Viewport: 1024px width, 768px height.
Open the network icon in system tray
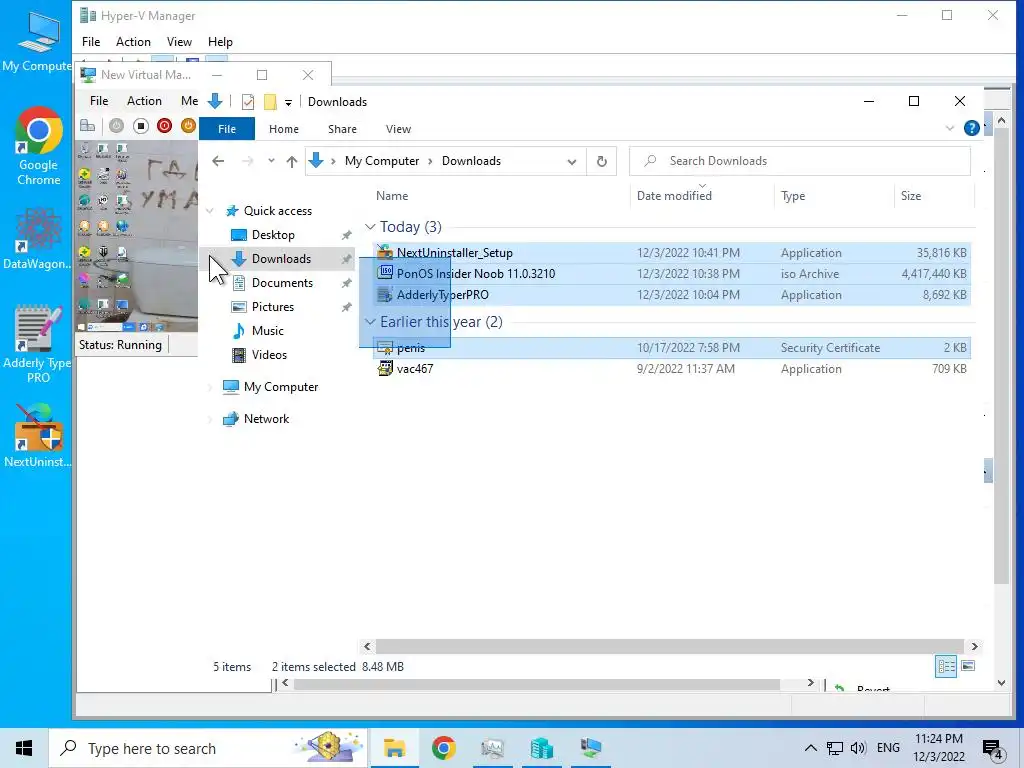835,748
